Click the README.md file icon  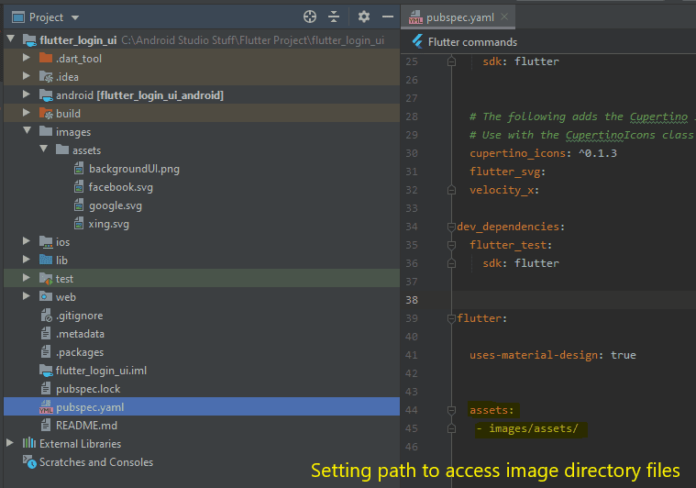45,425
